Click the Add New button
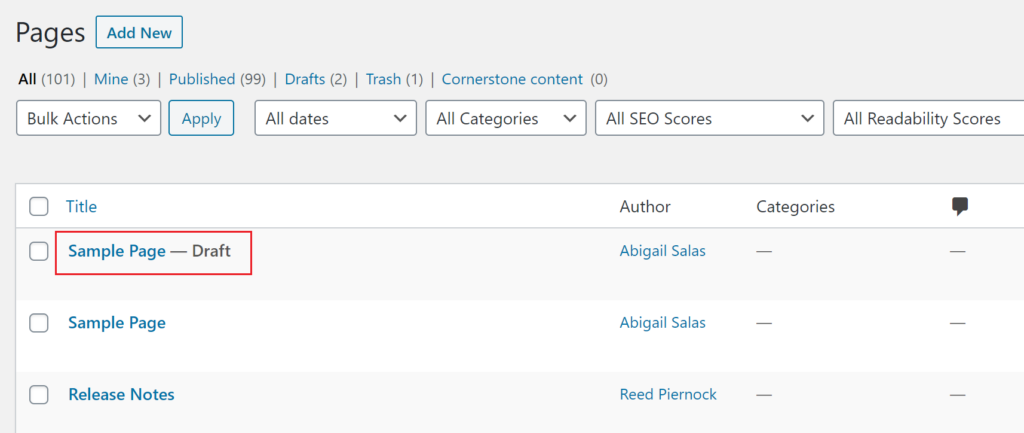Screen dimensions: 1024x433 [139, 33]
